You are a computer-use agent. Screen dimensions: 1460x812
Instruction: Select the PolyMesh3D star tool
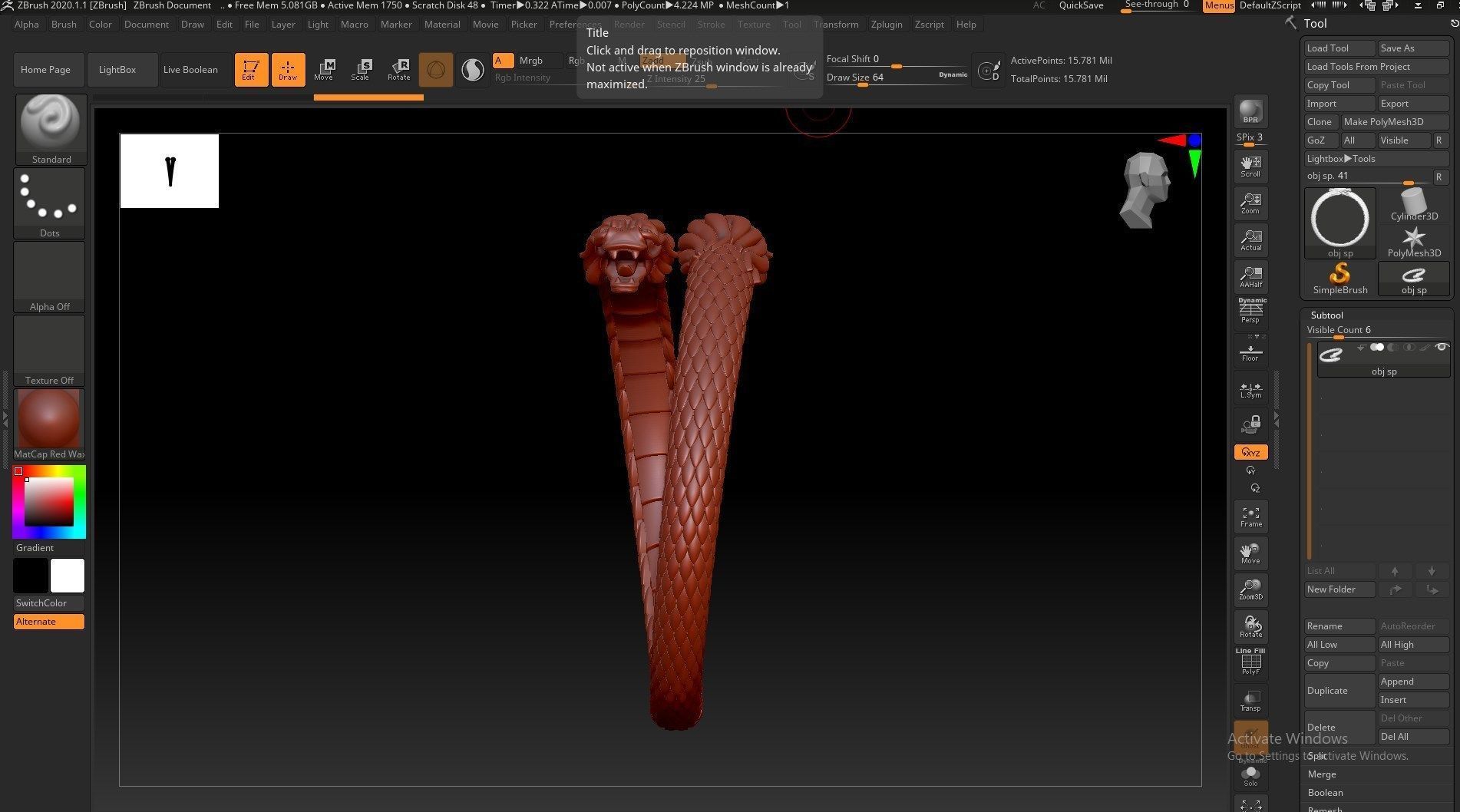coord(1414,242)
